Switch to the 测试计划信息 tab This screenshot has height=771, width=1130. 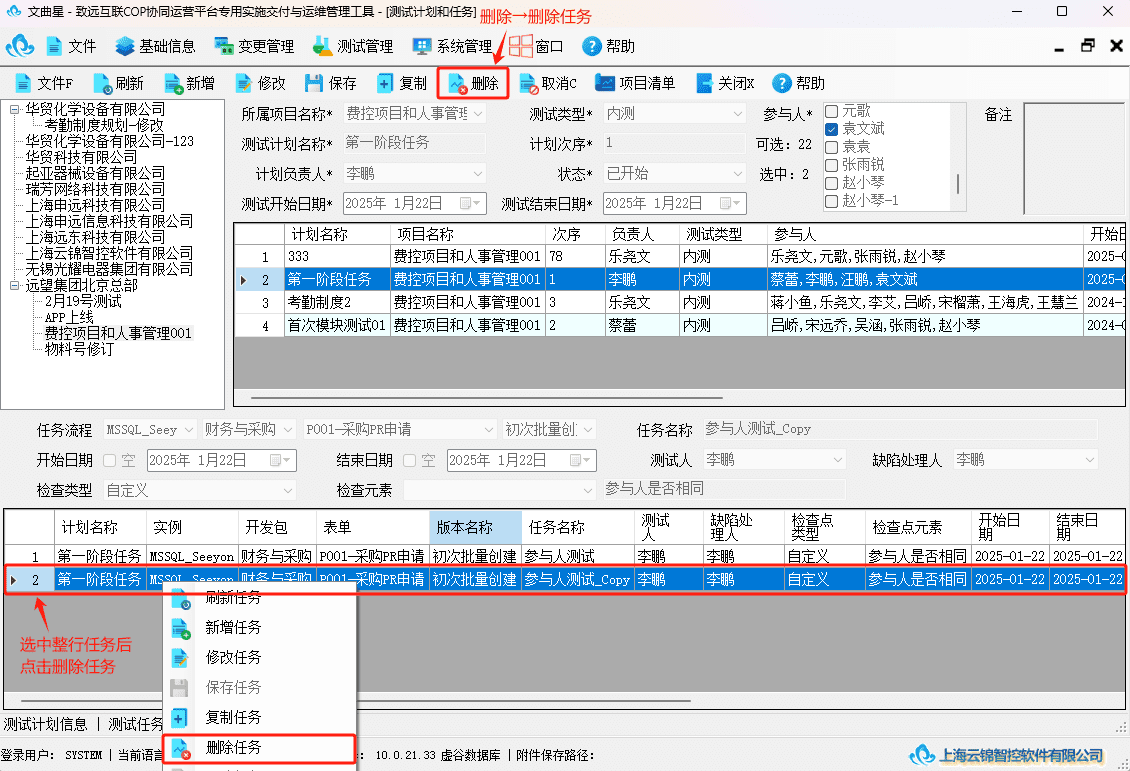coord(45,724)
